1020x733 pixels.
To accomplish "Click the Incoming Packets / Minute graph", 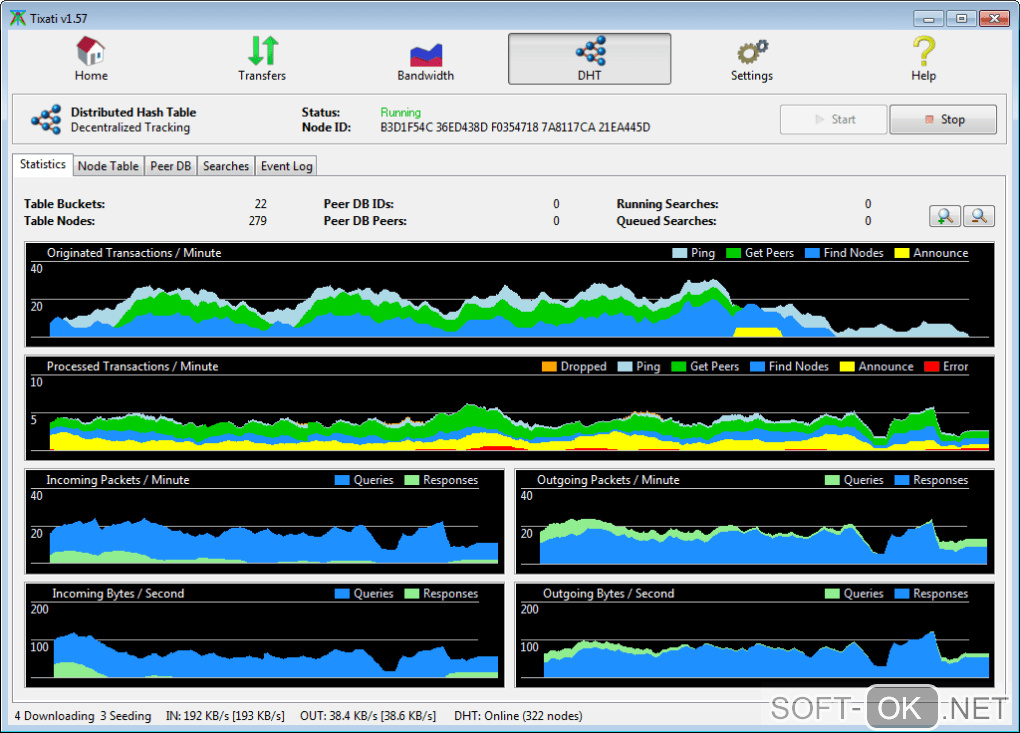I will coord(264,522).
